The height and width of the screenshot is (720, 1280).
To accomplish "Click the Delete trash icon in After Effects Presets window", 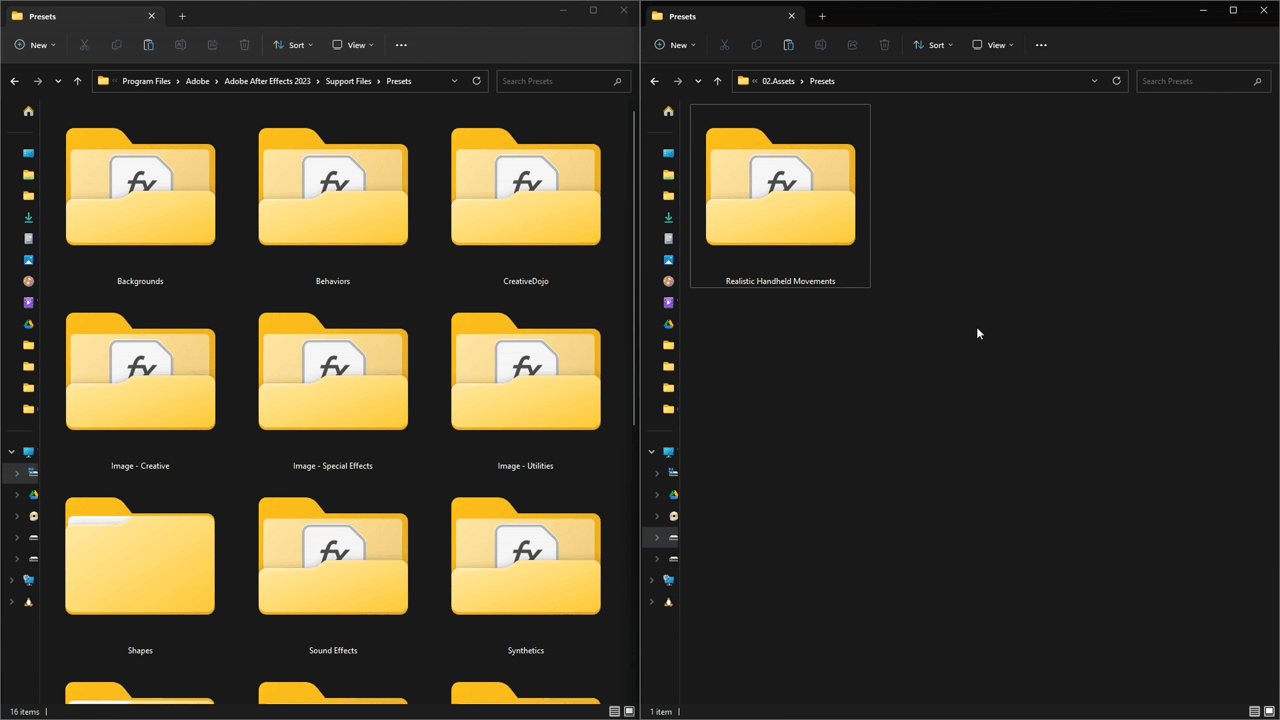I will [x=245, y=45].
